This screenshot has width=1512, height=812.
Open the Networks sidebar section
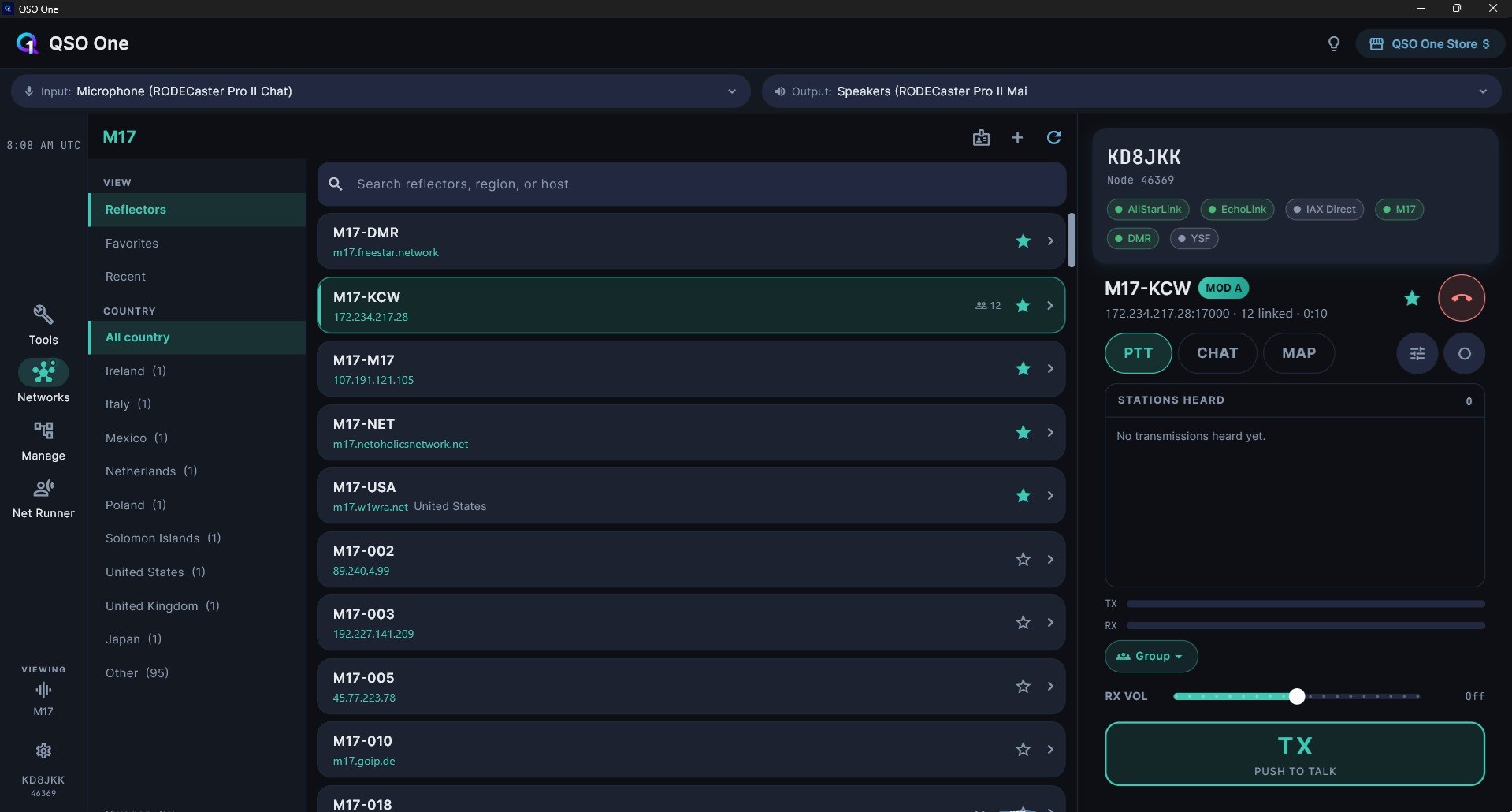coord(43,382)
